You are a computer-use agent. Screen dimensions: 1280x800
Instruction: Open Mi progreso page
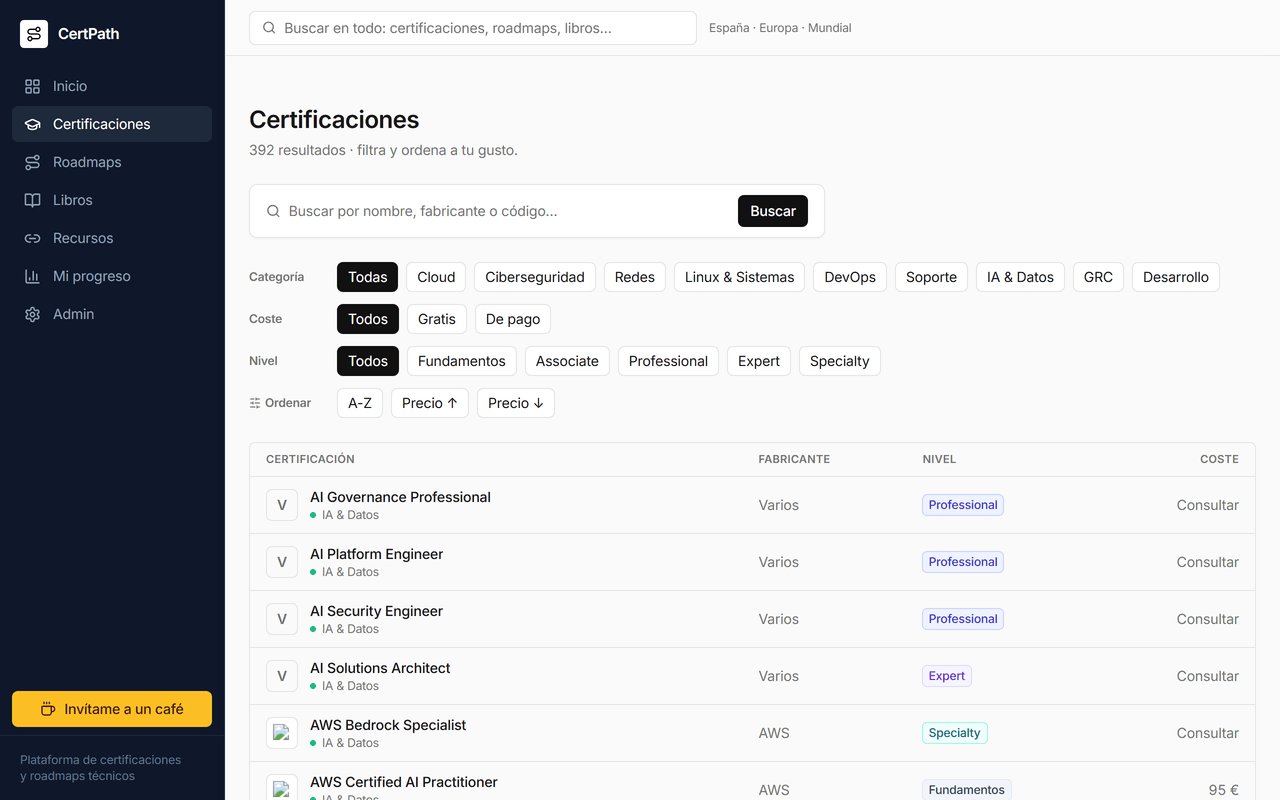tap(112, 276)
